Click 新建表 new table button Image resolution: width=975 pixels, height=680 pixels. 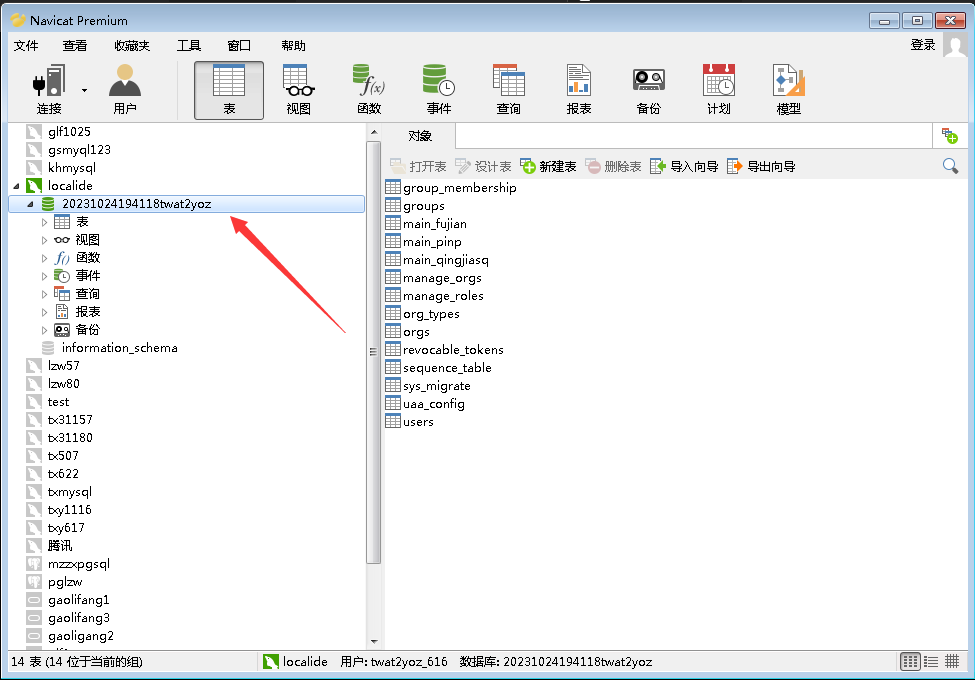[548, 166]
